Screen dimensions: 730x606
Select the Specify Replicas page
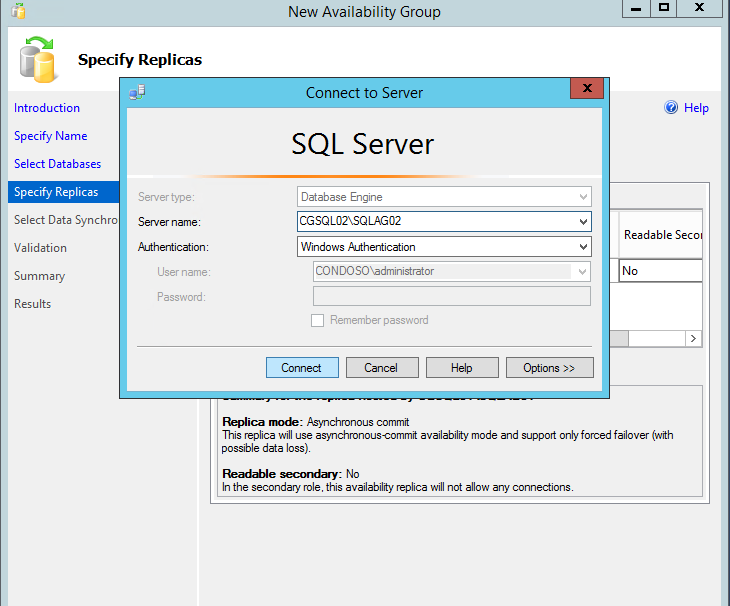64,192
